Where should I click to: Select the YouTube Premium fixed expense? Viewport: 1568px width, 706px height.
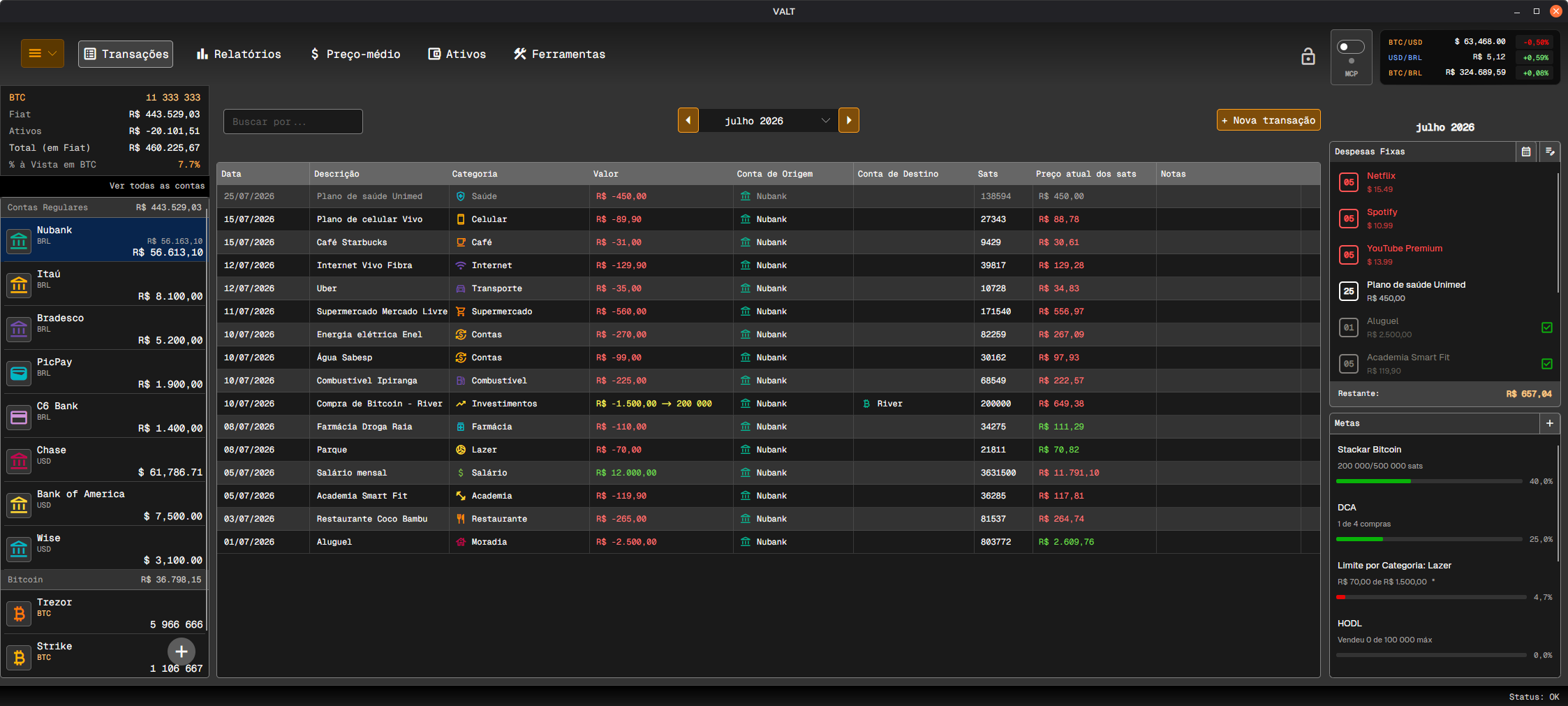point(1444,255)
